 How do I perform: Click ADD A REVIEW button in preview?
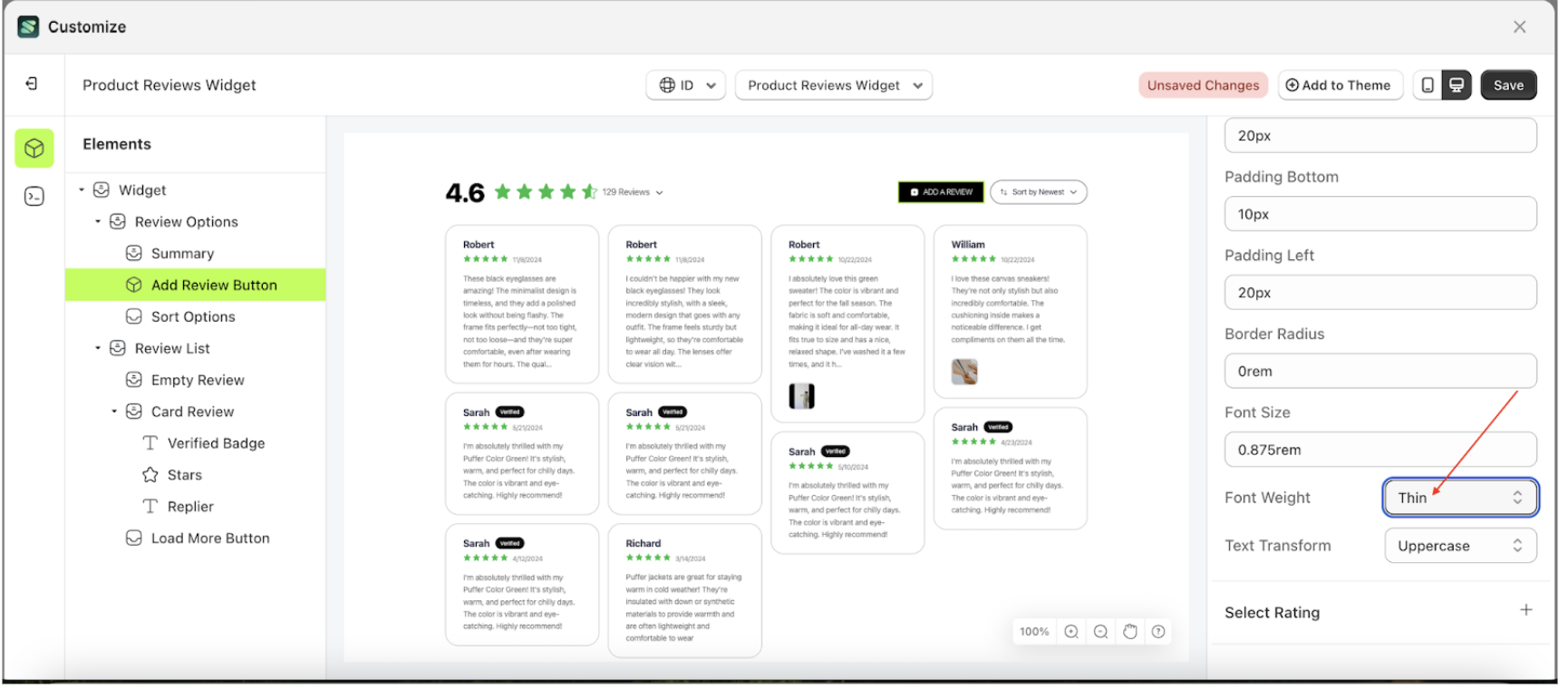(941, 192)
